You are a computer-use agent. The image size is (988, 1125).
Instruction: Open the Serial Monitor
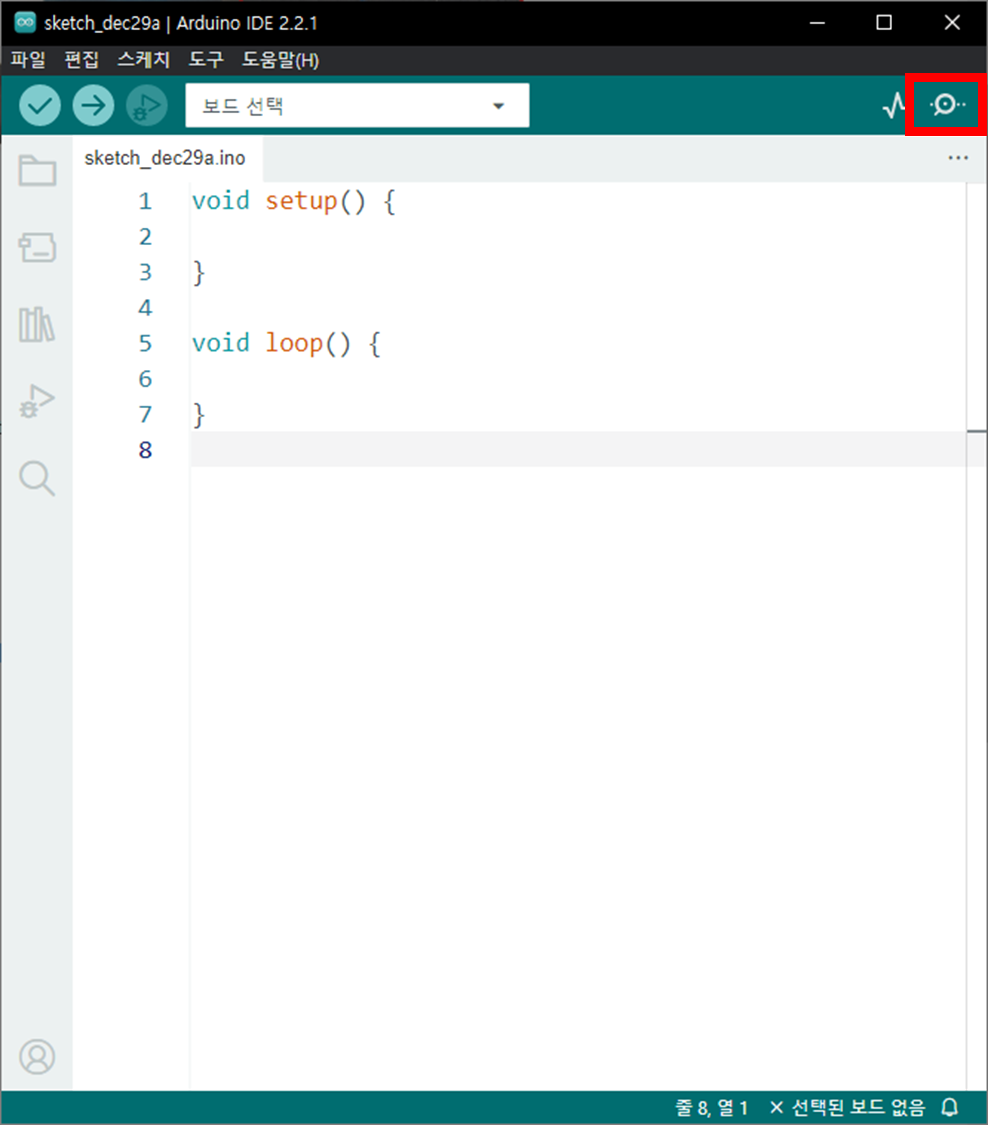pyautogui.click(x=946, y=105)
